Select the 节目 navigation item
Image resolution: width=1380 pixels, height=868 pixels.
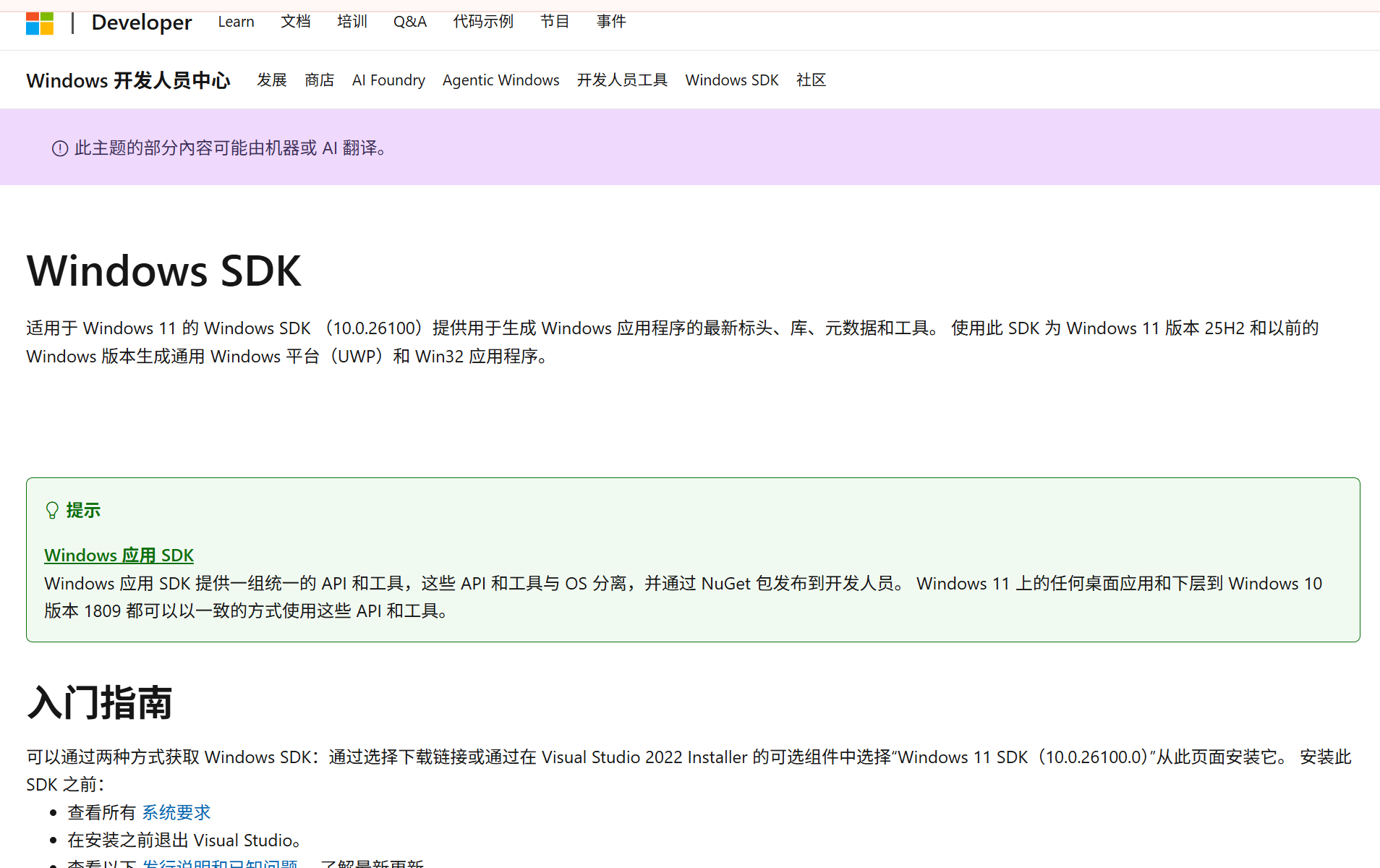tap(555, 22)
